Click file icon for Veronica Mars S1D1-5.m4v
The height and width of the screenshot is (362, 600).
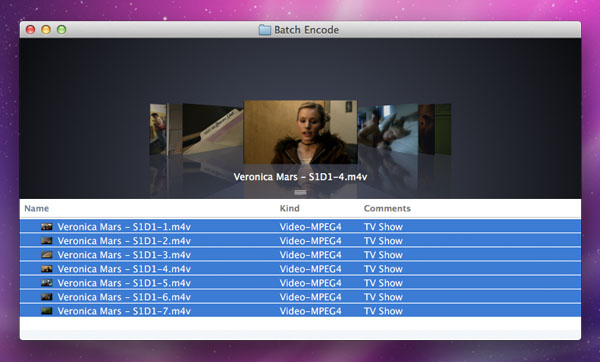[47, 283]
